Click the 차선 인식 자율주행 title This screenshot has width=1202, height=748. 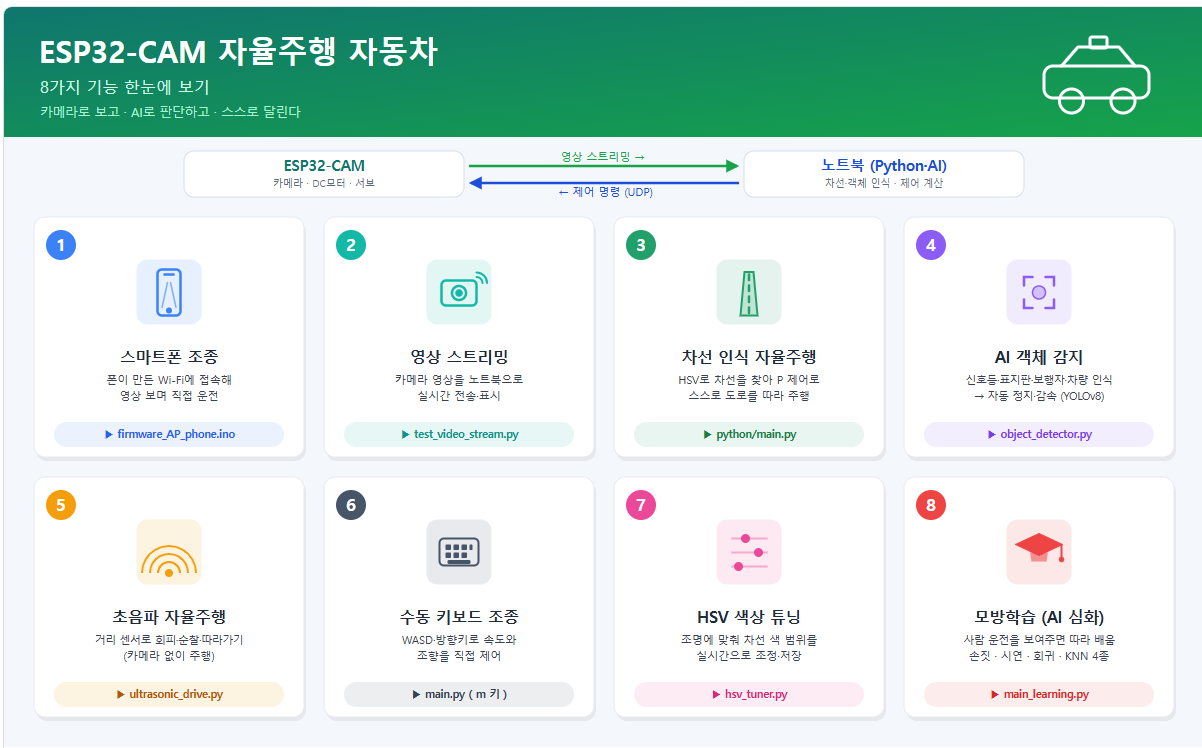click(749, 357)
